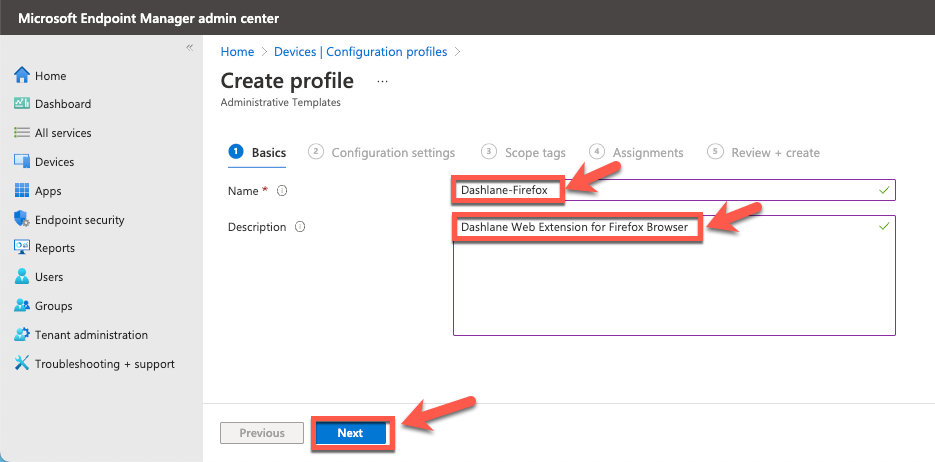Click the Groups people icon
The width and height of the screenshot is (935, 462).
21,305
